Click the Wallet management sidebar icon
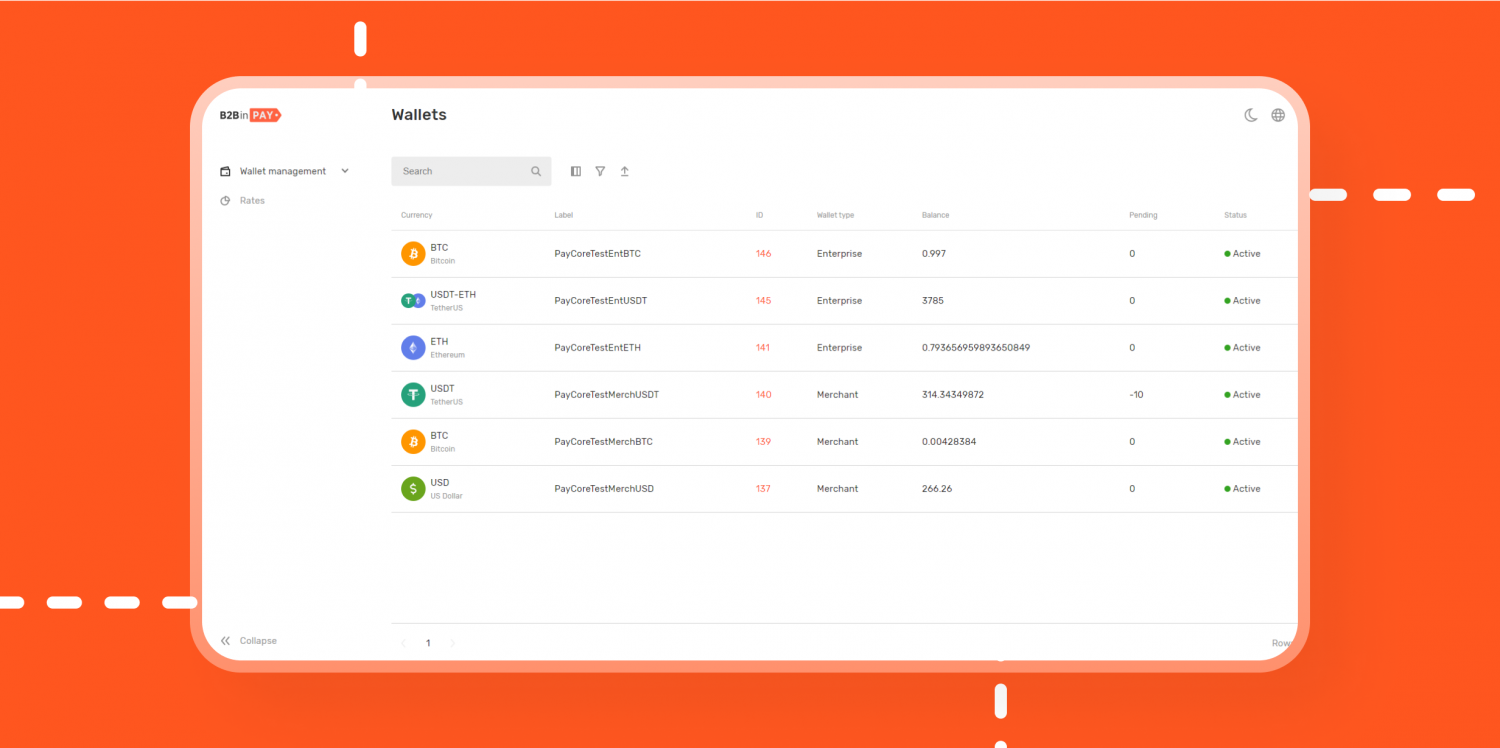Image resolution: width=1500 pixels, height=748 pixels. coord(225,170)
